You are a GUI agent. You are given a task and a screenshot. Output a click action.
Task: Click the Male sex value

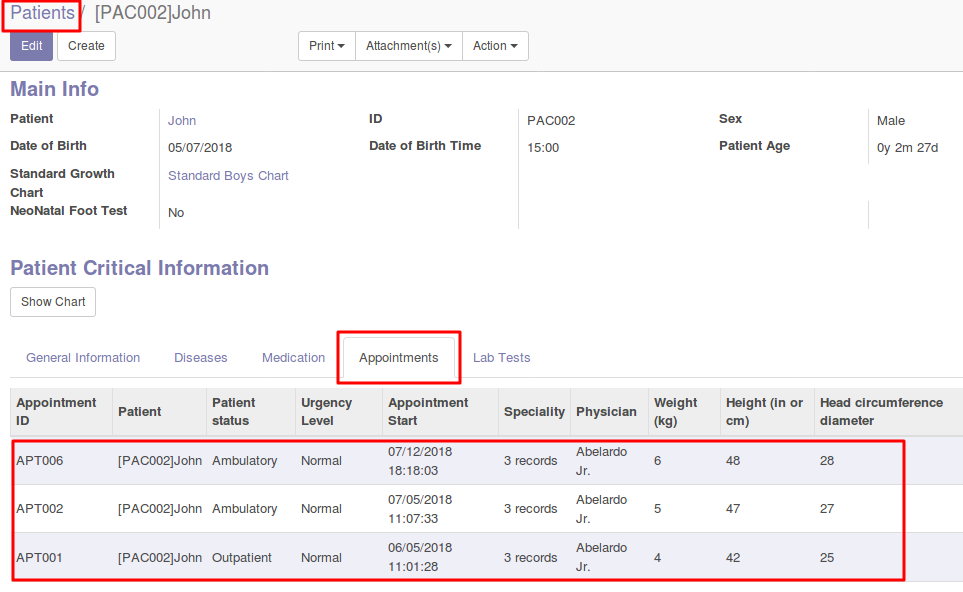pos(891,121)
